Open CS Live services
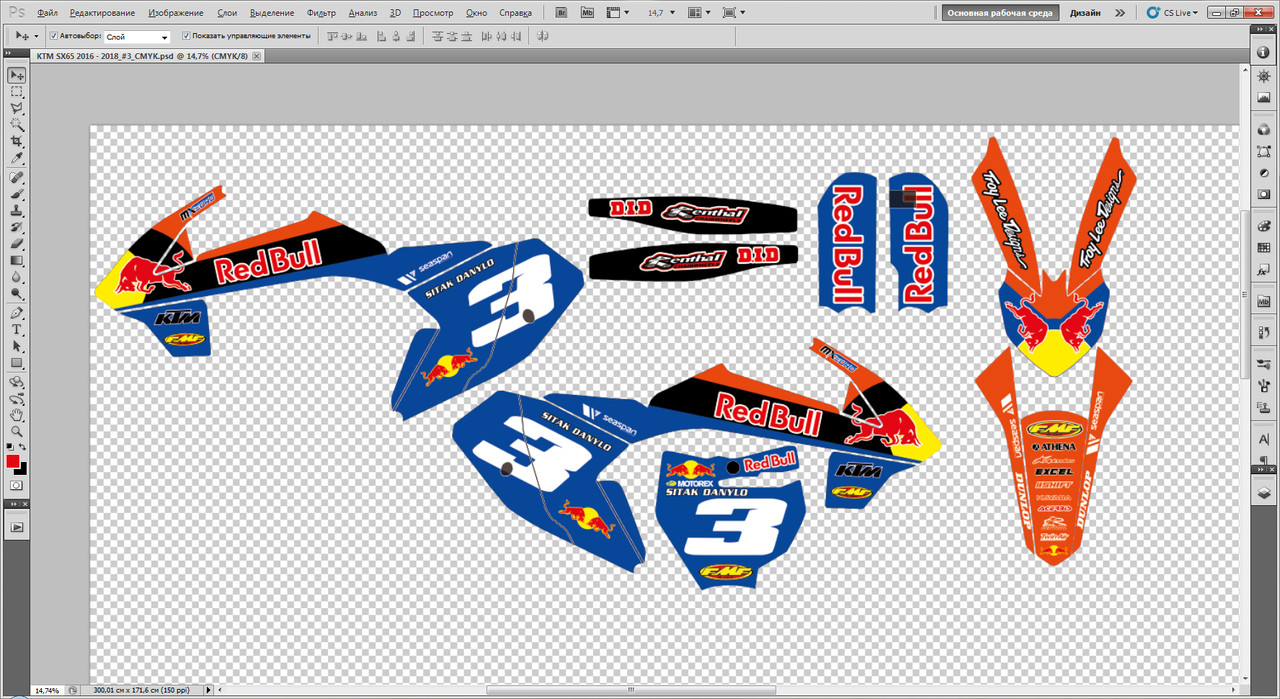 pyautogui.click(x=1172, y=13)
